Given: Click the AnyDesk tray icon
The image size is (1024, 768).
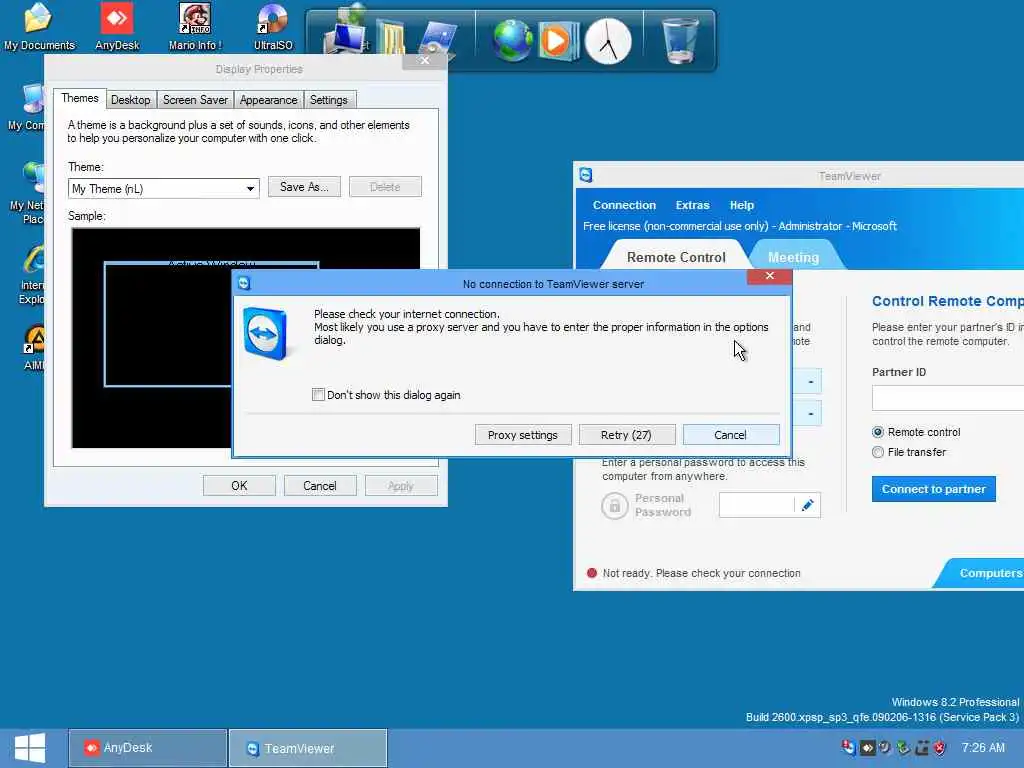Looking at the screenshot, I should [867, 748].
